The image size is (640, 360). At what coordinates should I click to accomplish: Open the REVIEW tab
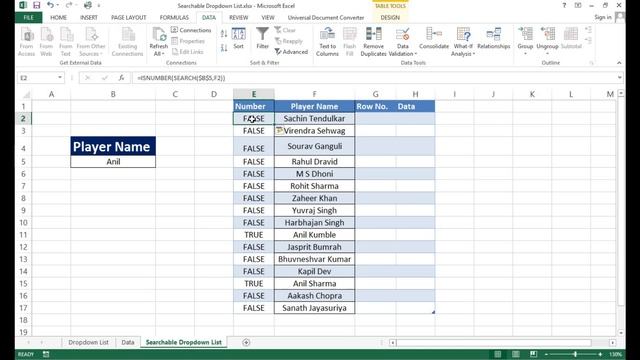click(238, 18)
